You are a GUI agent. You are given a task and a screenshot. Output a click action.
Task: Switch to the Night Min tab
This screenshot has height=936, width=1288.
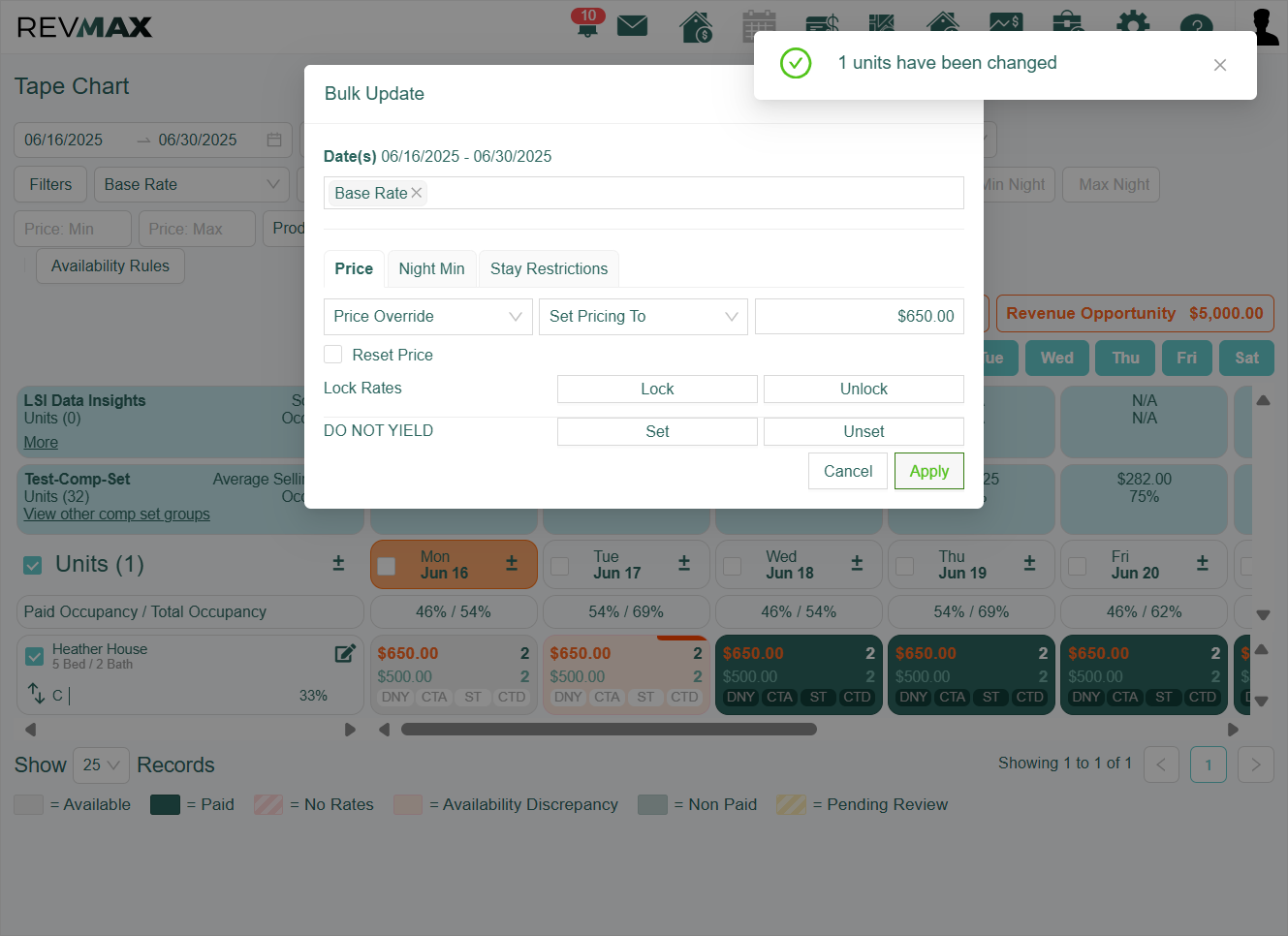[431, 268]
